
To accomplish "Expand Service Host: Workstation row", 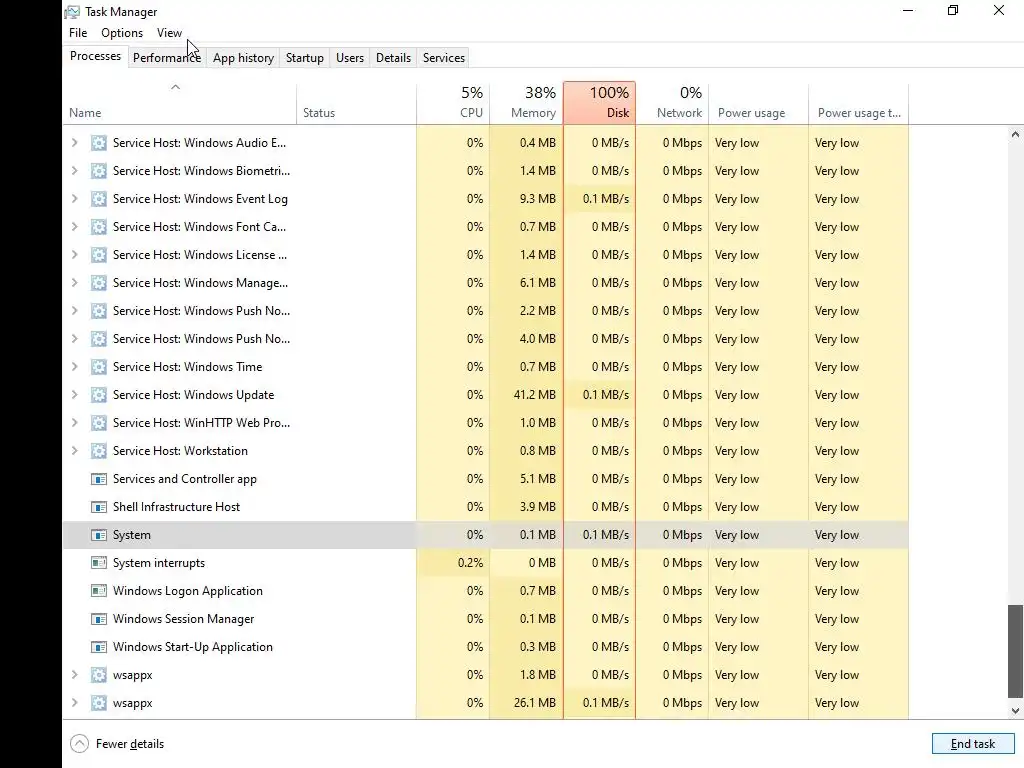I will point(74,451).
